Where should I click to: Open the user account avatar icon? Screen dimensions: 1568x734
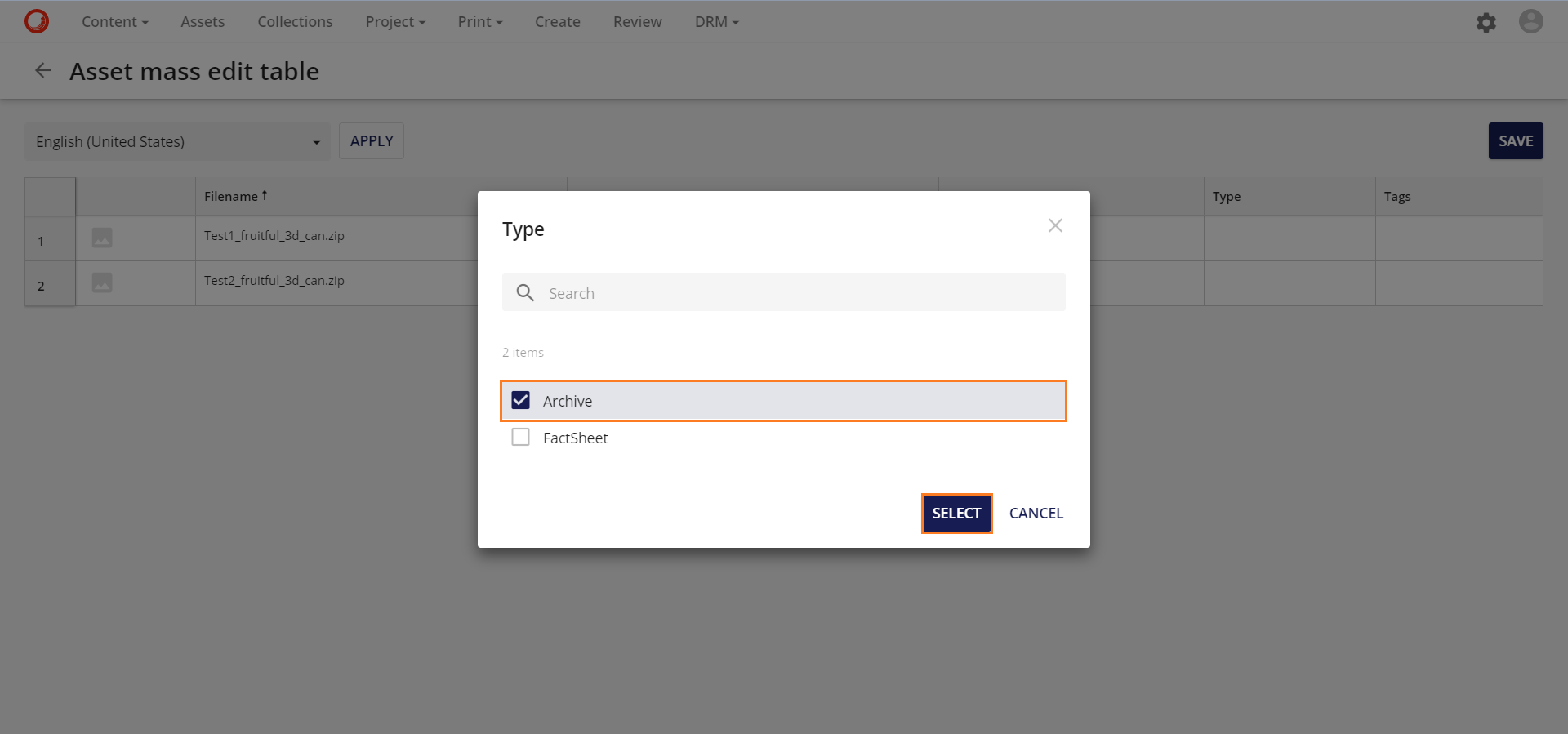[1530, 21]
